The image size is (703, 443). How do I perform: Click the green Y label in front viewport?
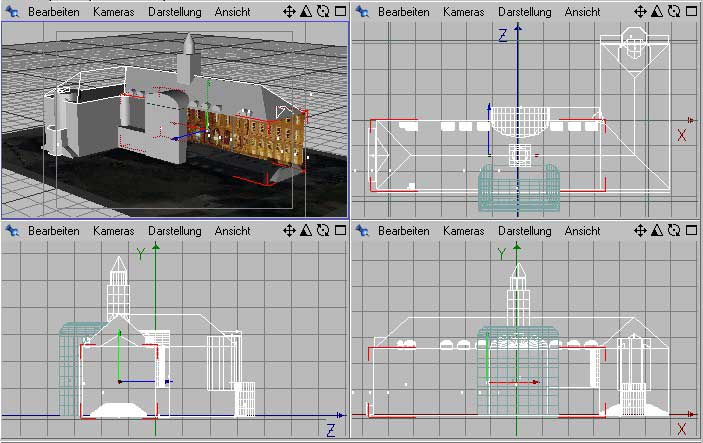(502, 255)
